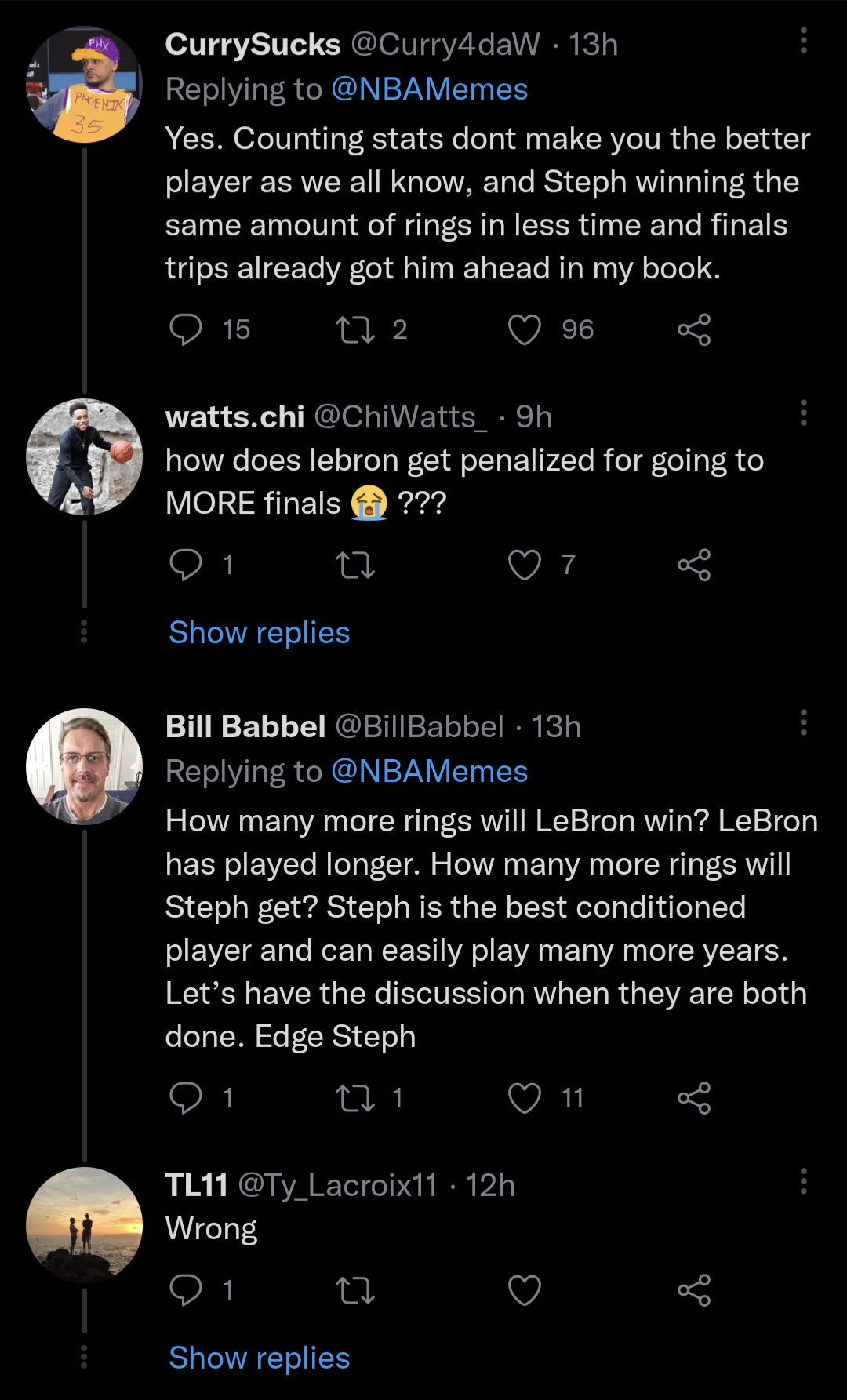Viewport: 847px width, 1400px height.
Task: View CurrySucks profile picture
Action: click(x=85, y=85)
